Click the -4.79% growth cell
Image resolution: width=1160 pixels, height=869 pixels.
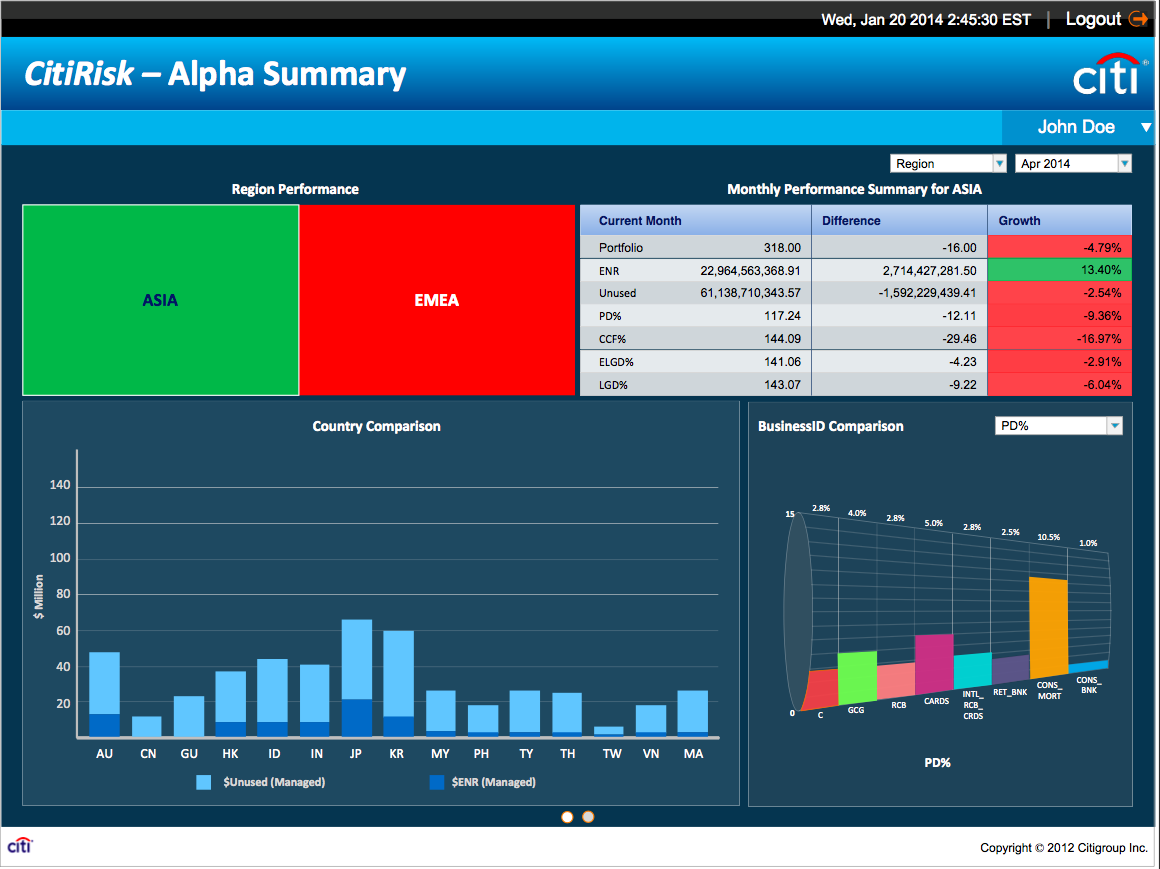click(1059, 247)
